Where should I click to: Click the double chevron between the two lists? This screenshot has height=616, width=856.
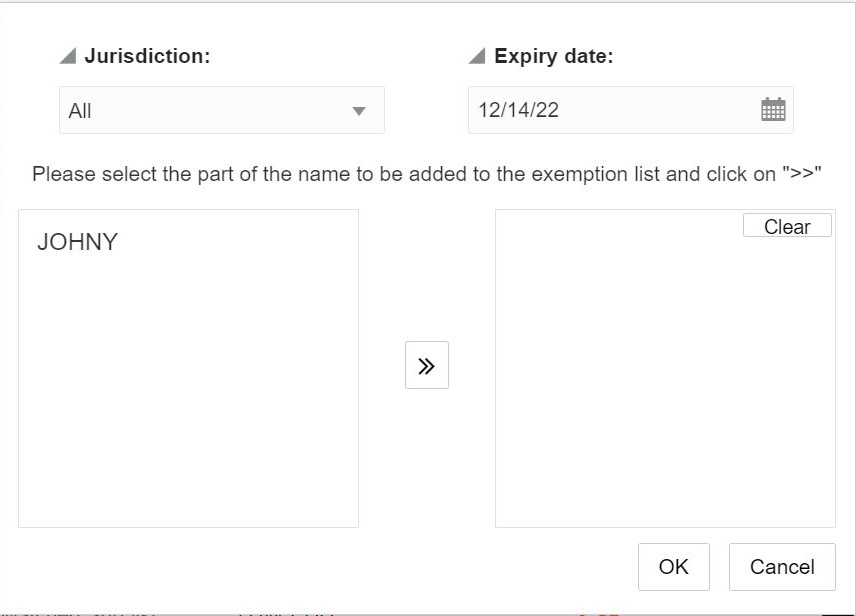tap(427, 365)
